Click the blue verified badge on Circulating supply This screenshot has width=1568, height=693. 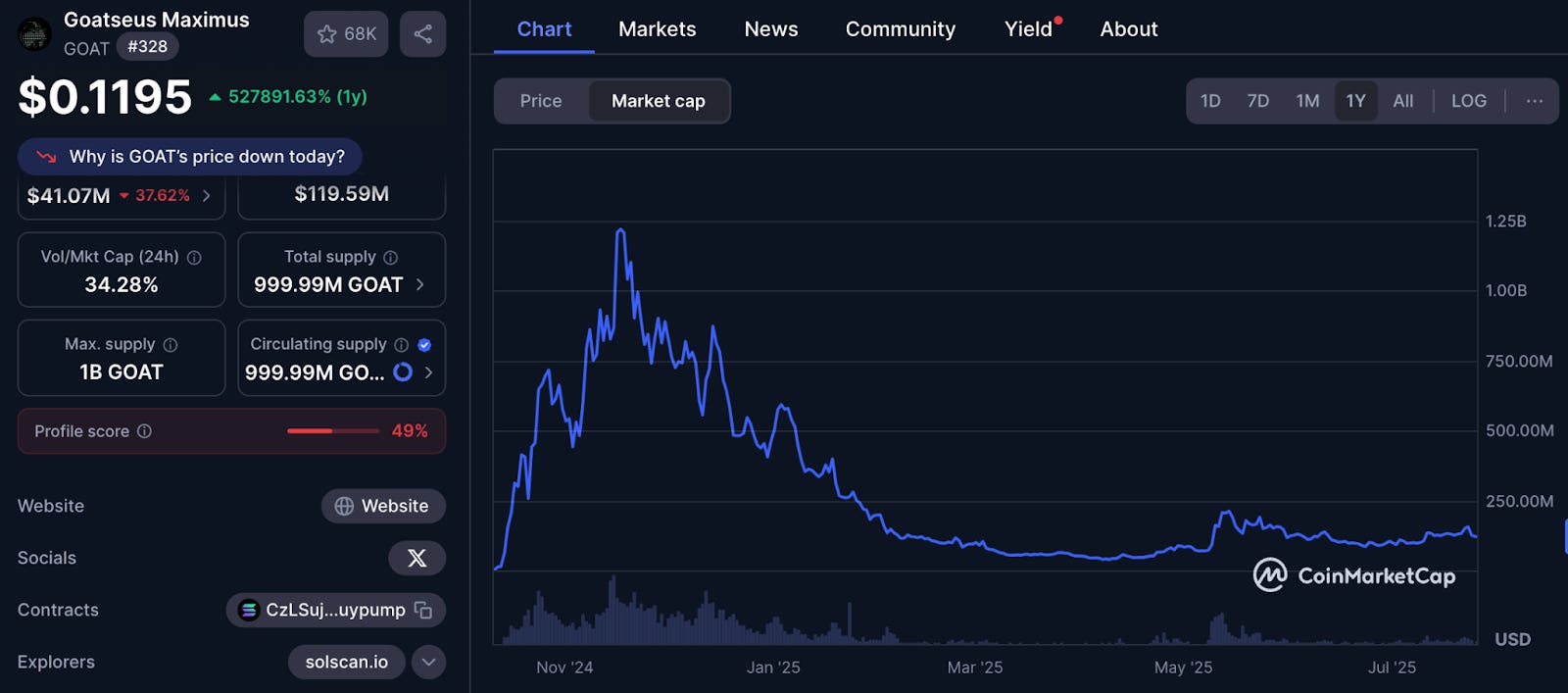(424, 345)
